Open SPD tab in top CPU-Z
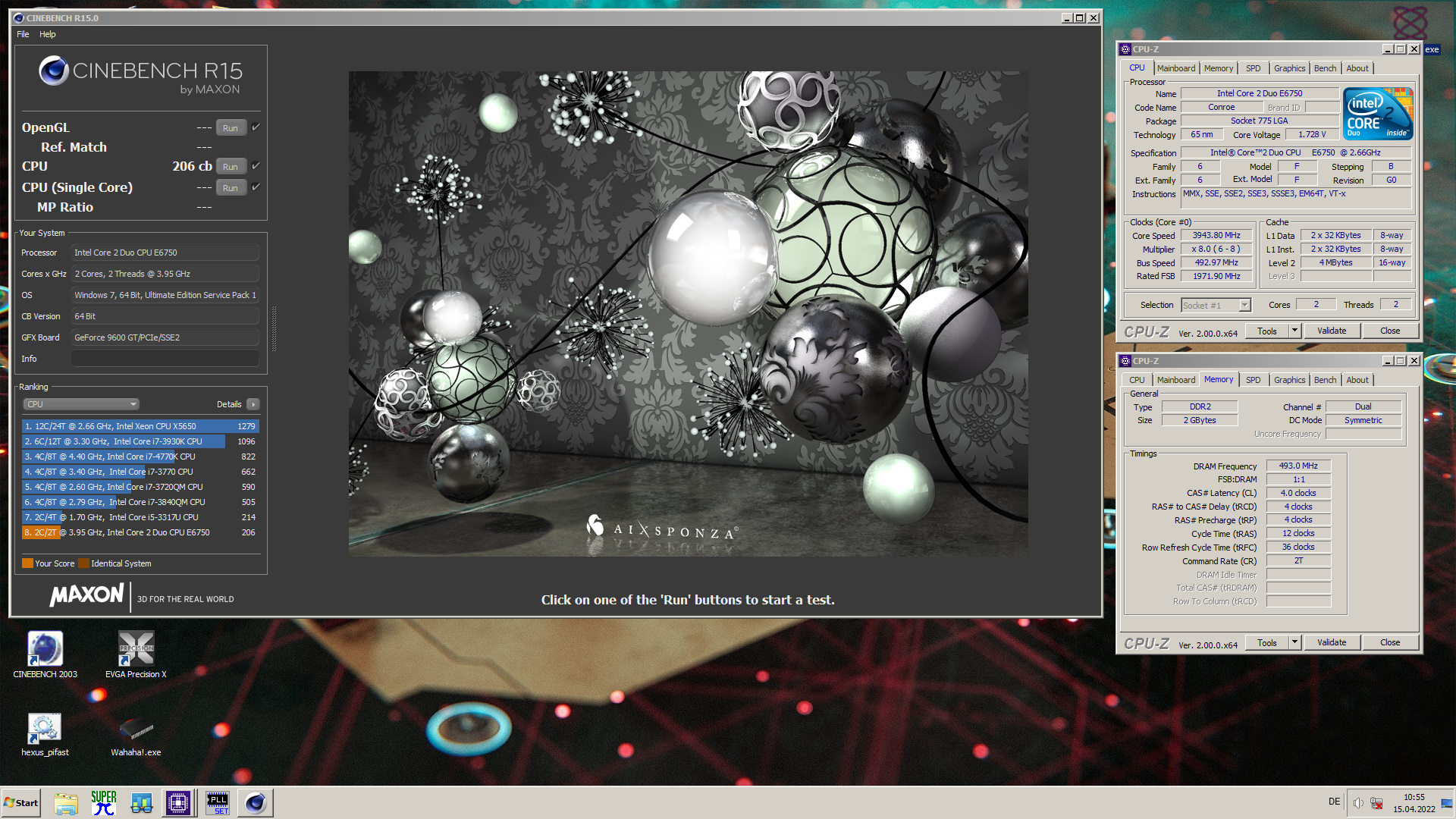 [x=1253, y=68]
